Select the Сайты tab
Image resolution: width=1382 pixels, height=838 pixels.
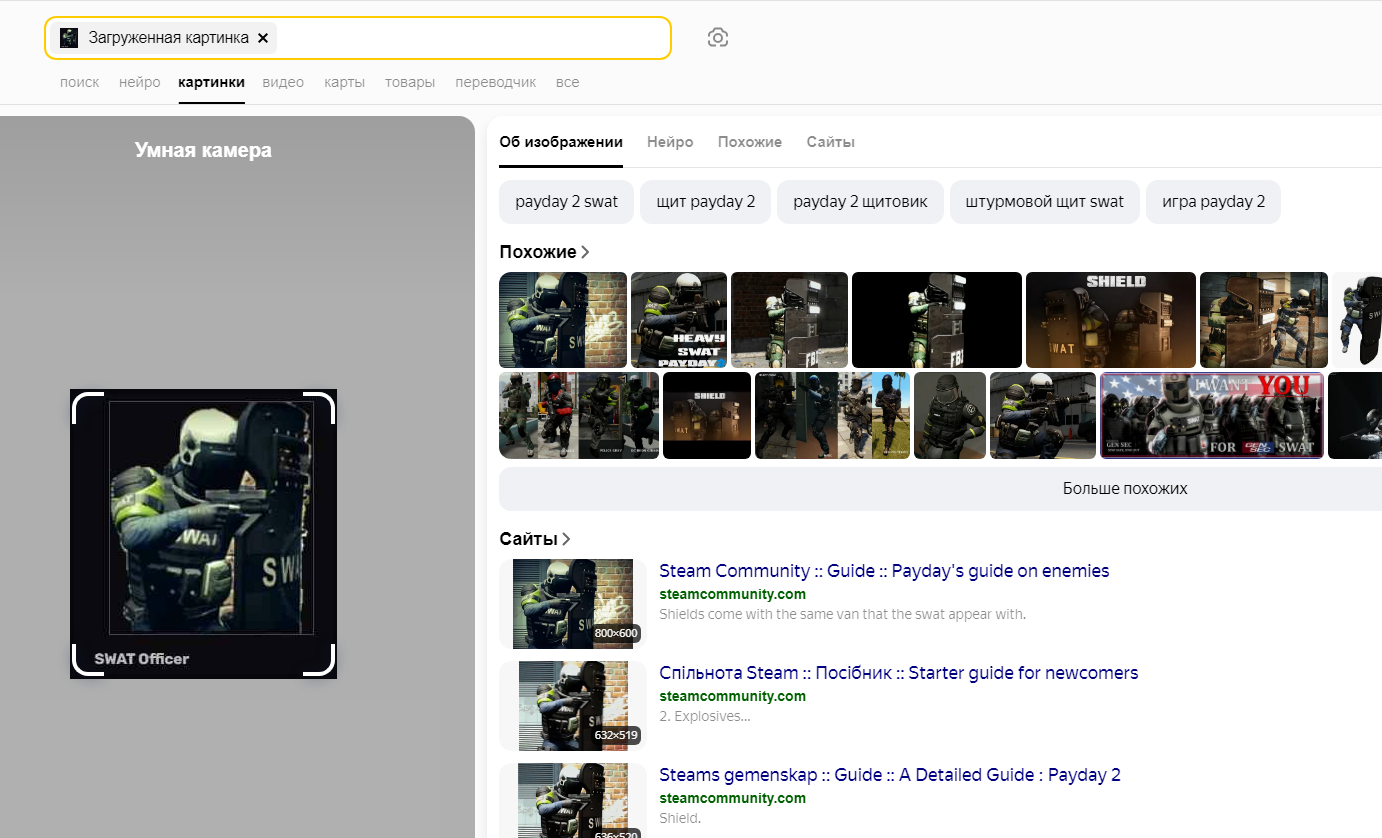pyautogui.click(x=830, y=142)
